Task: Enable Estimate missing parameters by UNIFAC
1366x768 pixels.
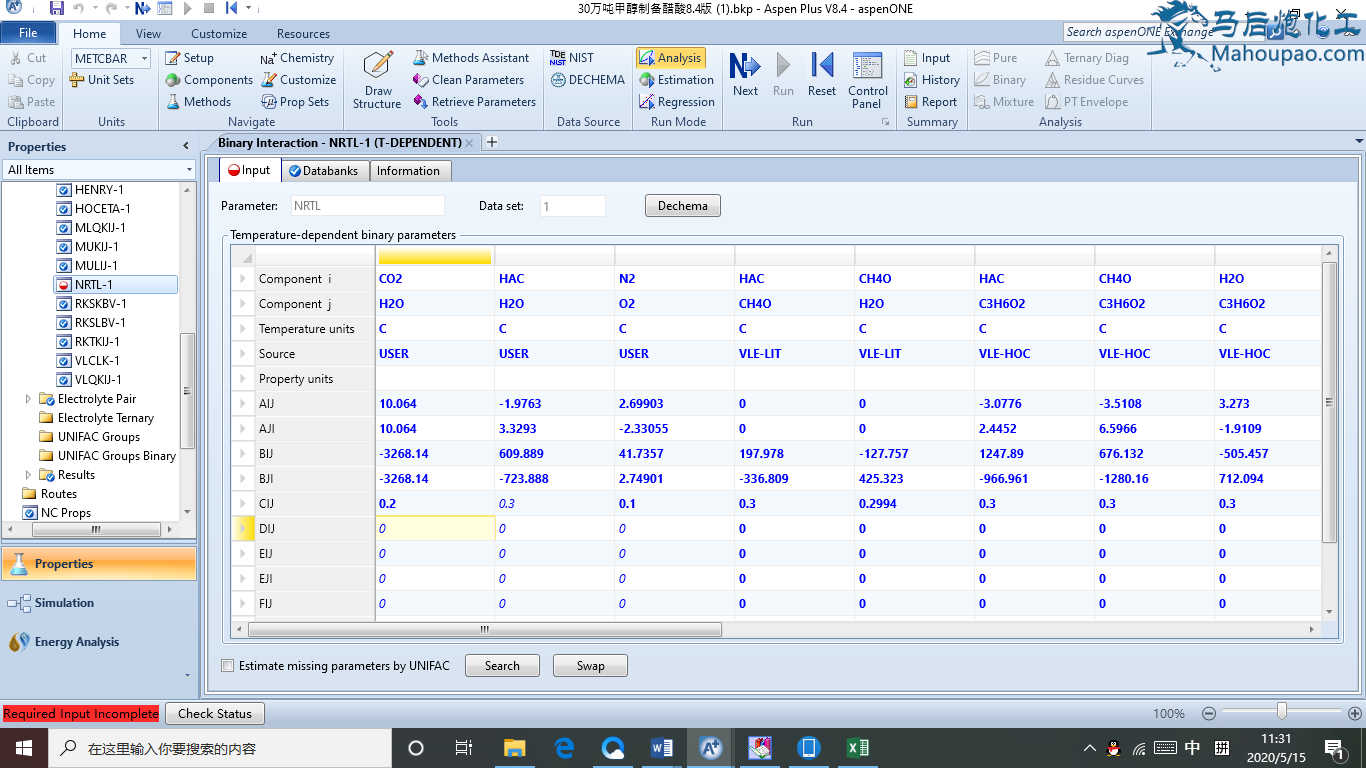Action: click(x=227, y=666)
